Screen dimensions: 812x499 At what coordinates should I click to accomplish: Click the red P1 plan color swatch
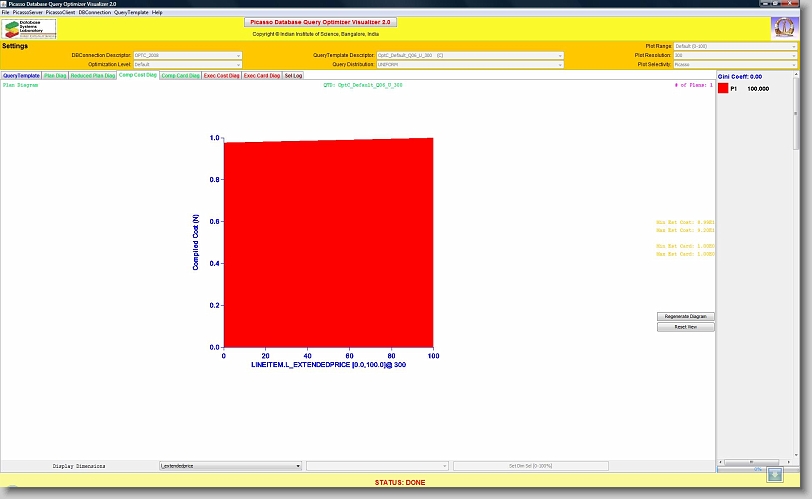click(723, 89)
